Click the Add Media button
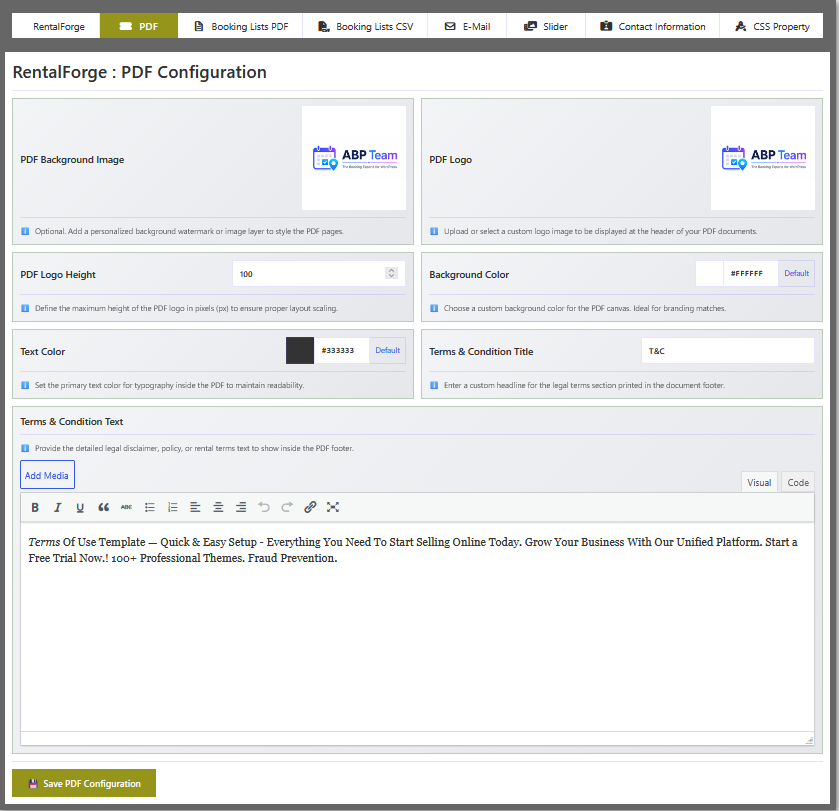Screen dimensions: 839x811 (47, 475)
